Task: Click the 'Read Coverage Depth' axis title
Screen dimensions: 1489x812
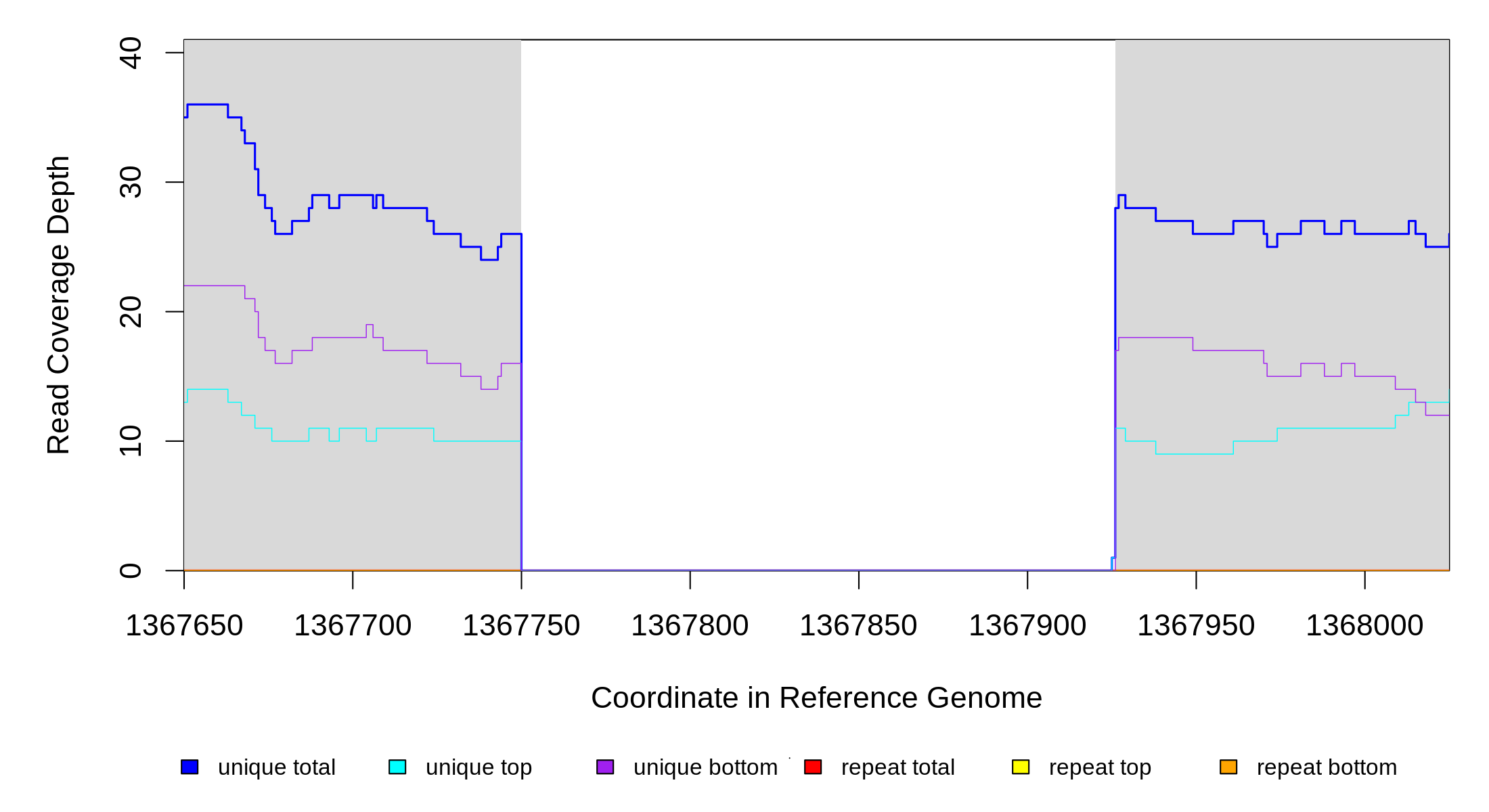Action: [x=59, y=304]
